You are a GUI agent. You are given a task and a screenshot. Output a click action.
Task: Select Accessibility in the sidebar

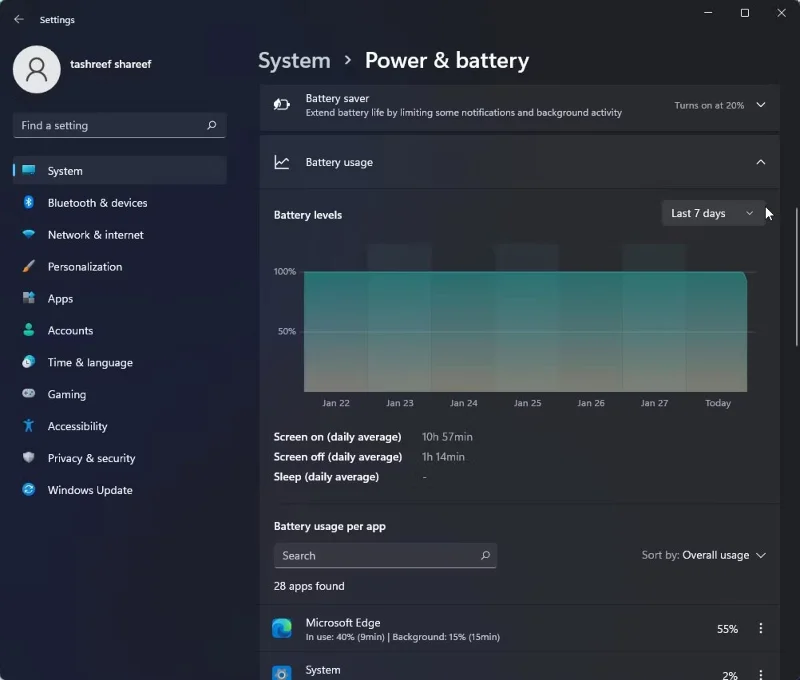pyautogui.click(x=75, y=426)
